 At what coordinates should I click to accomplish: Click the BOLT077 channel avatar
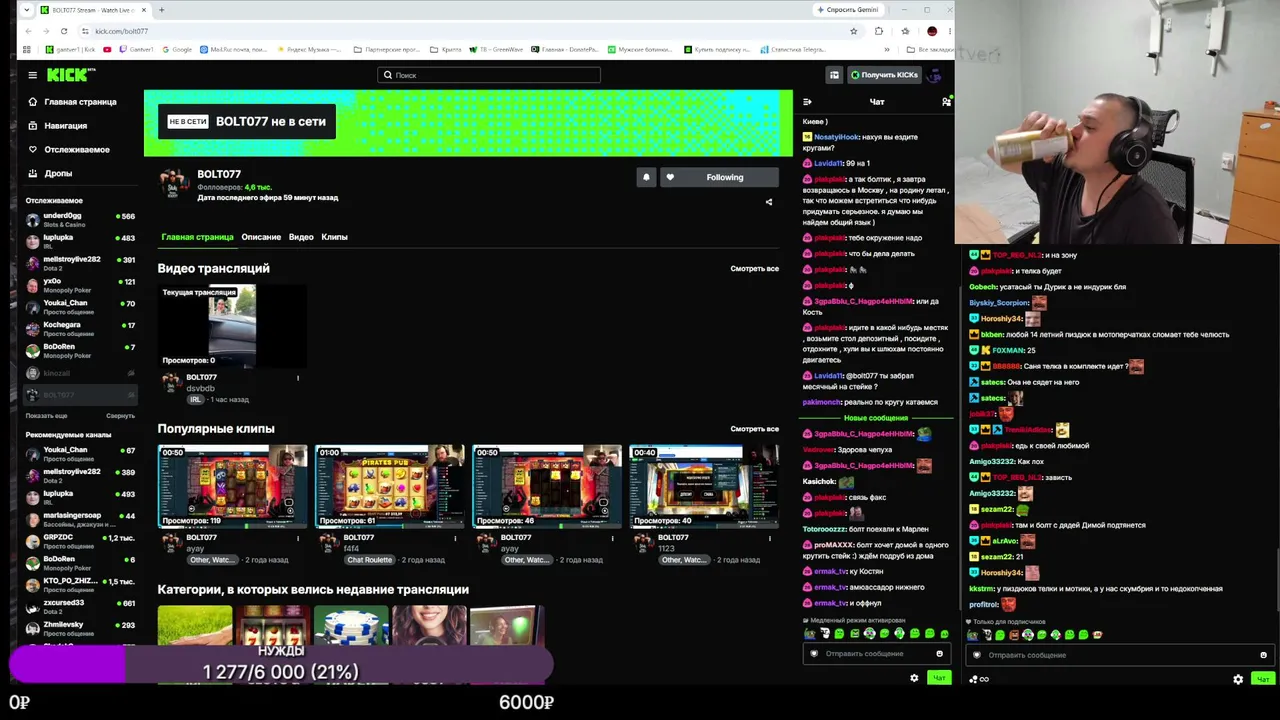click(x=174, y=184)
